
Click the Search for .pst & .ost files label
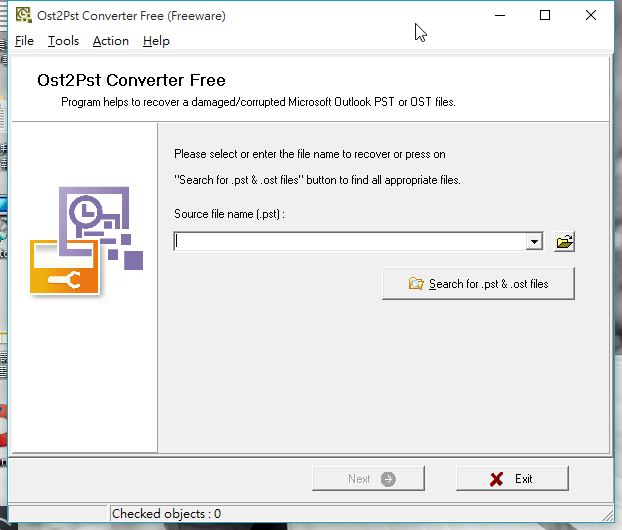click(488, 284)
